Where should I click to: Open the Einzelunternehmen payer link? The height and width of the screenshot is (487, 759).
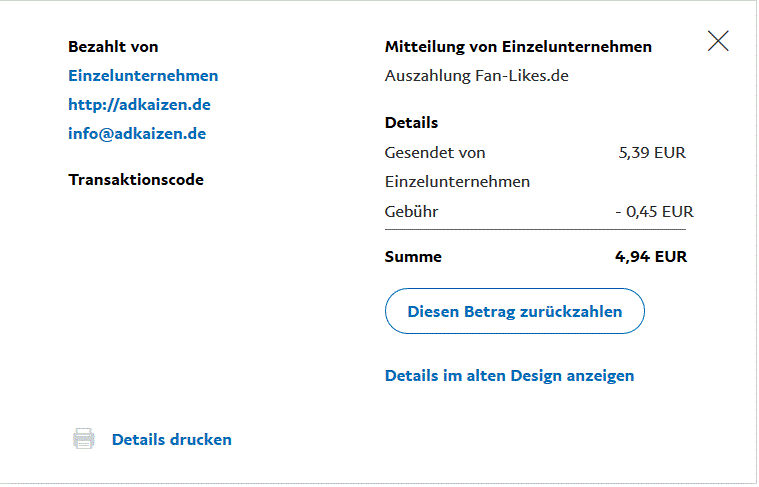pyautogui.click(x=143, y=76)
